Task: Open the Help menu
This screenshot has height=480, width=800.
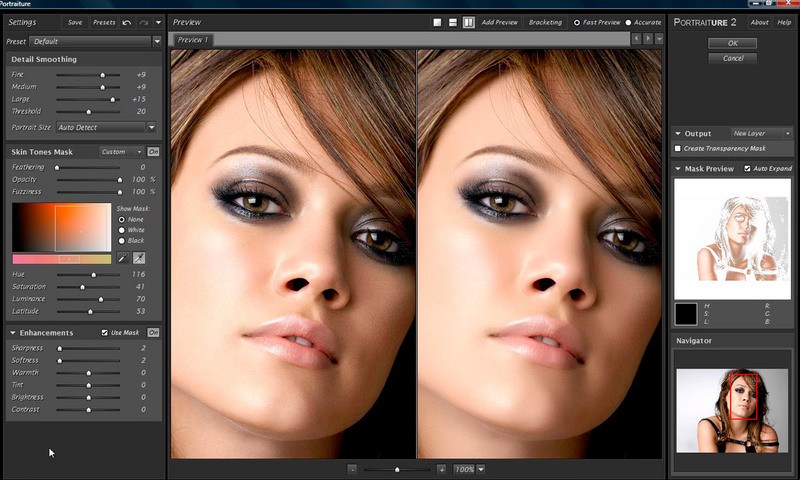Action: [784, 22]
